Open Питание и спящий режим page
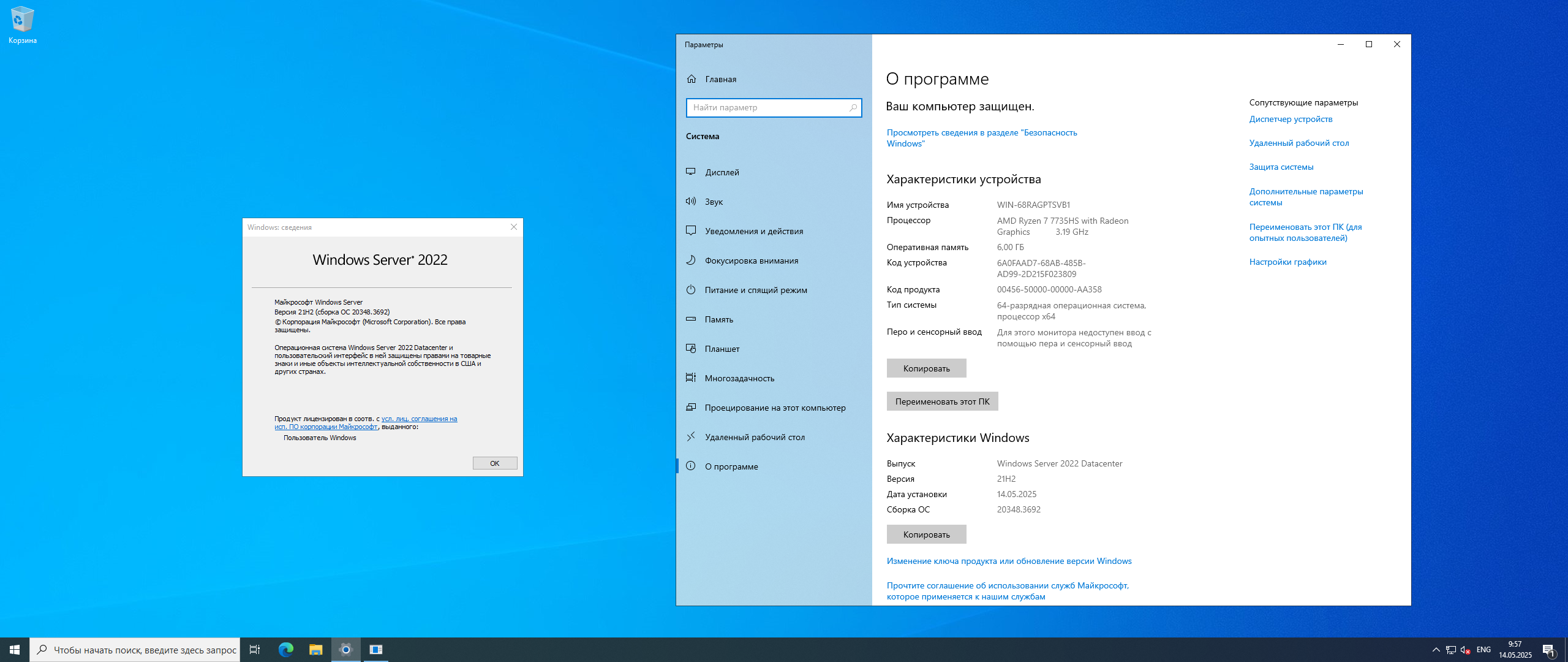 click(774, 290)
